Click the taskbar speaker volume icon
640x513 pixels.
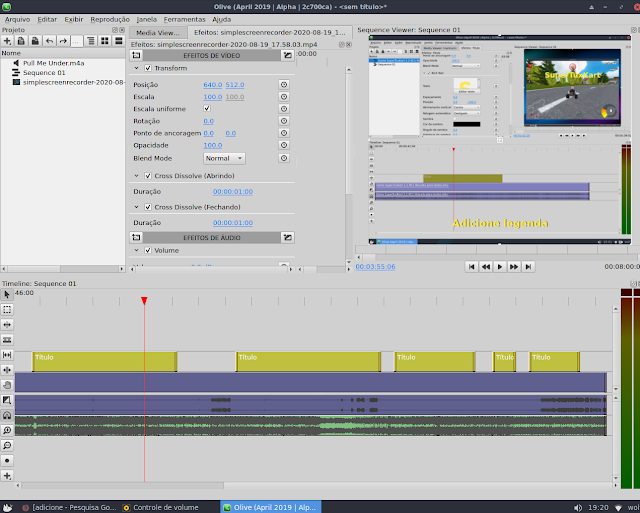point(578,508)
